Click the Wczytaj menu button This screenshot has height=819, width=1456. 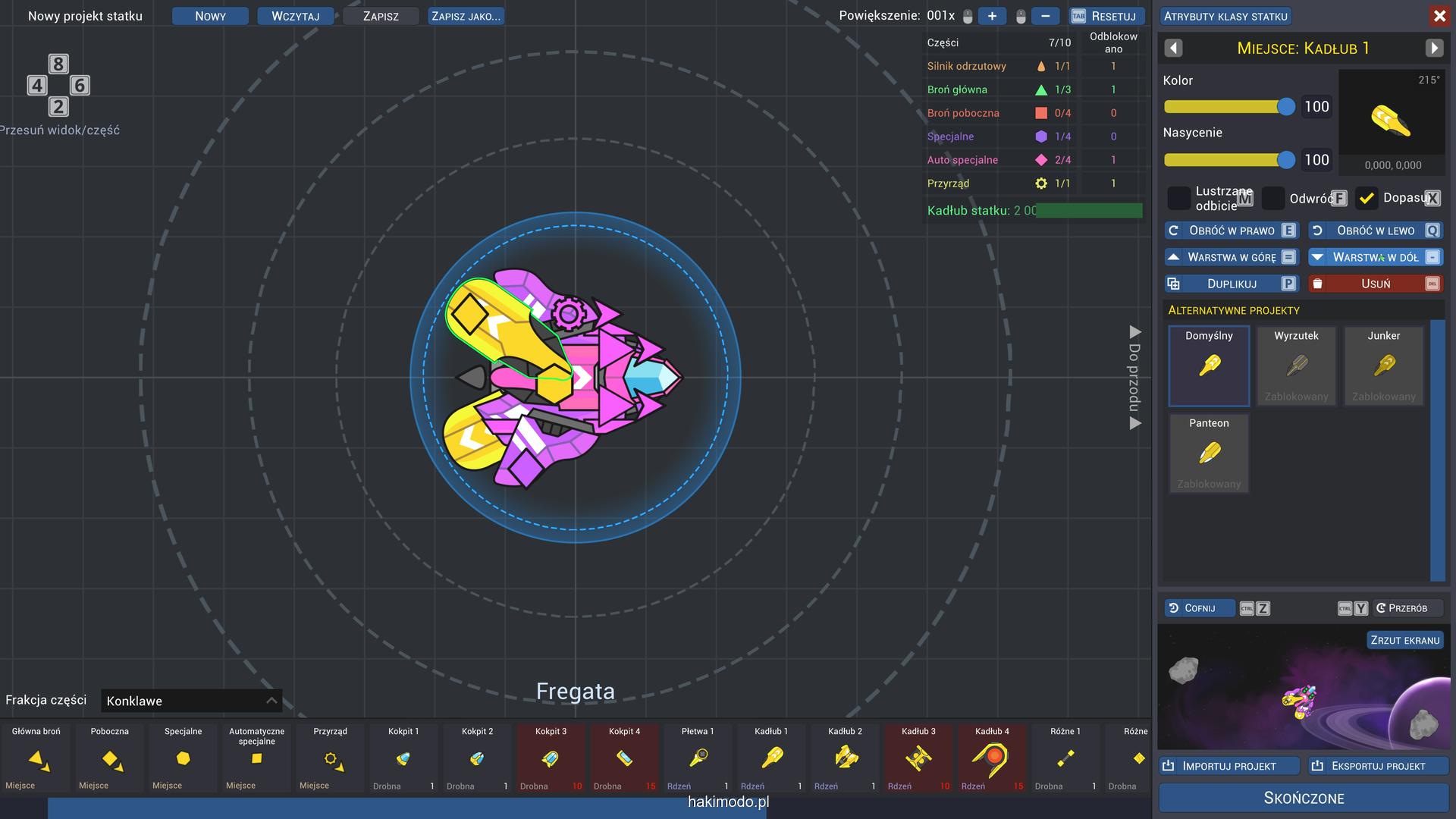point(295,16)
